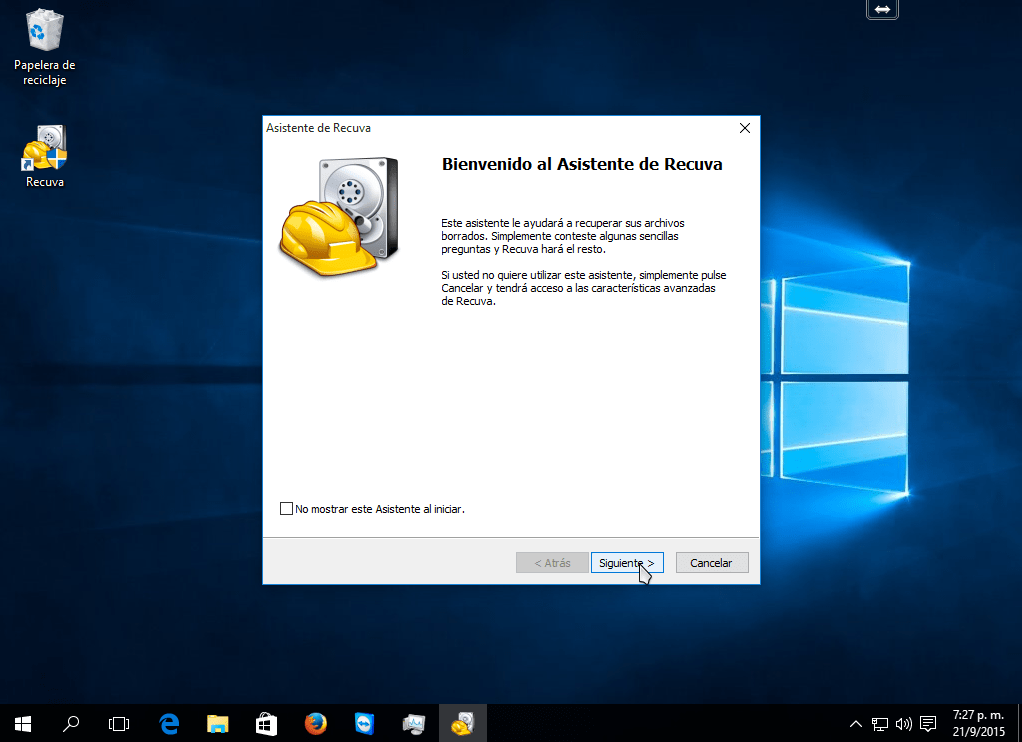Viewport: 1022px width, 742px height.
Task: Open Task View from the taskbar
Action: click(x=119, y=724)
